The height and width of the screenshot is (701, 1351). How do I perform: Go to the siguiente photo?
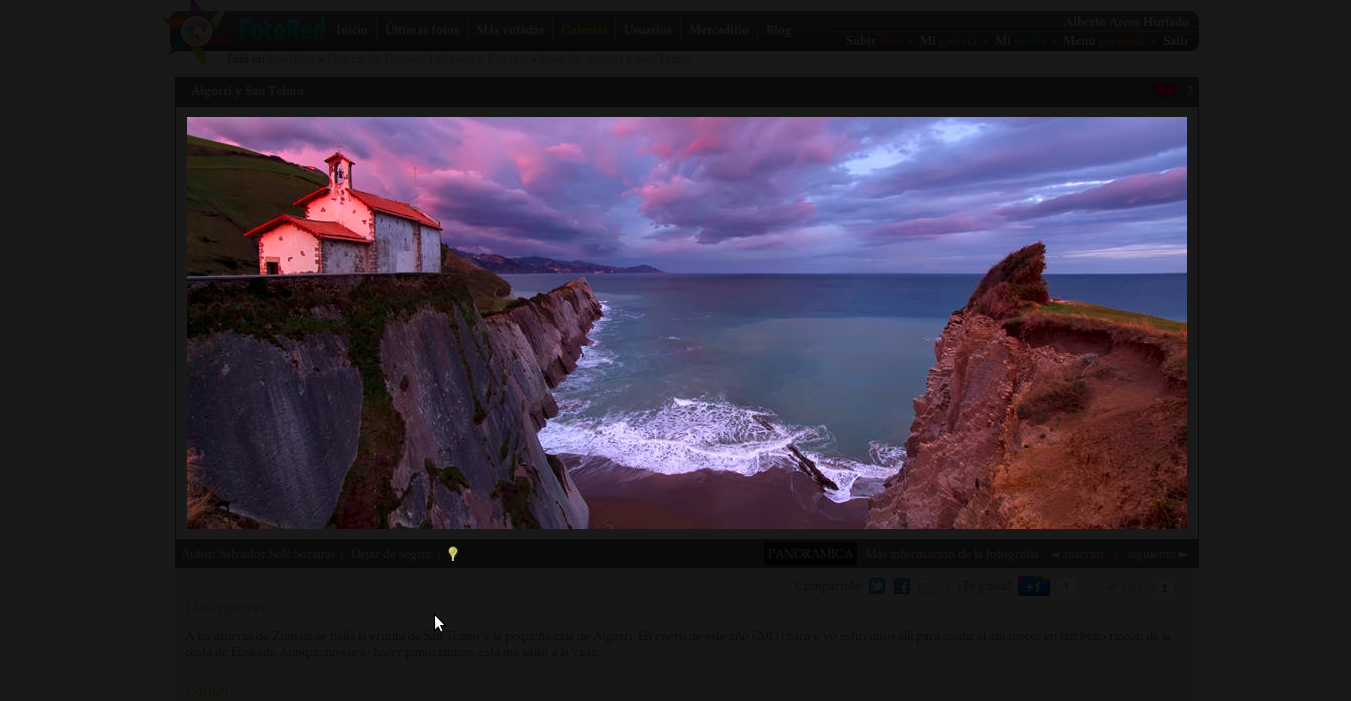(x=1157, y=554)
